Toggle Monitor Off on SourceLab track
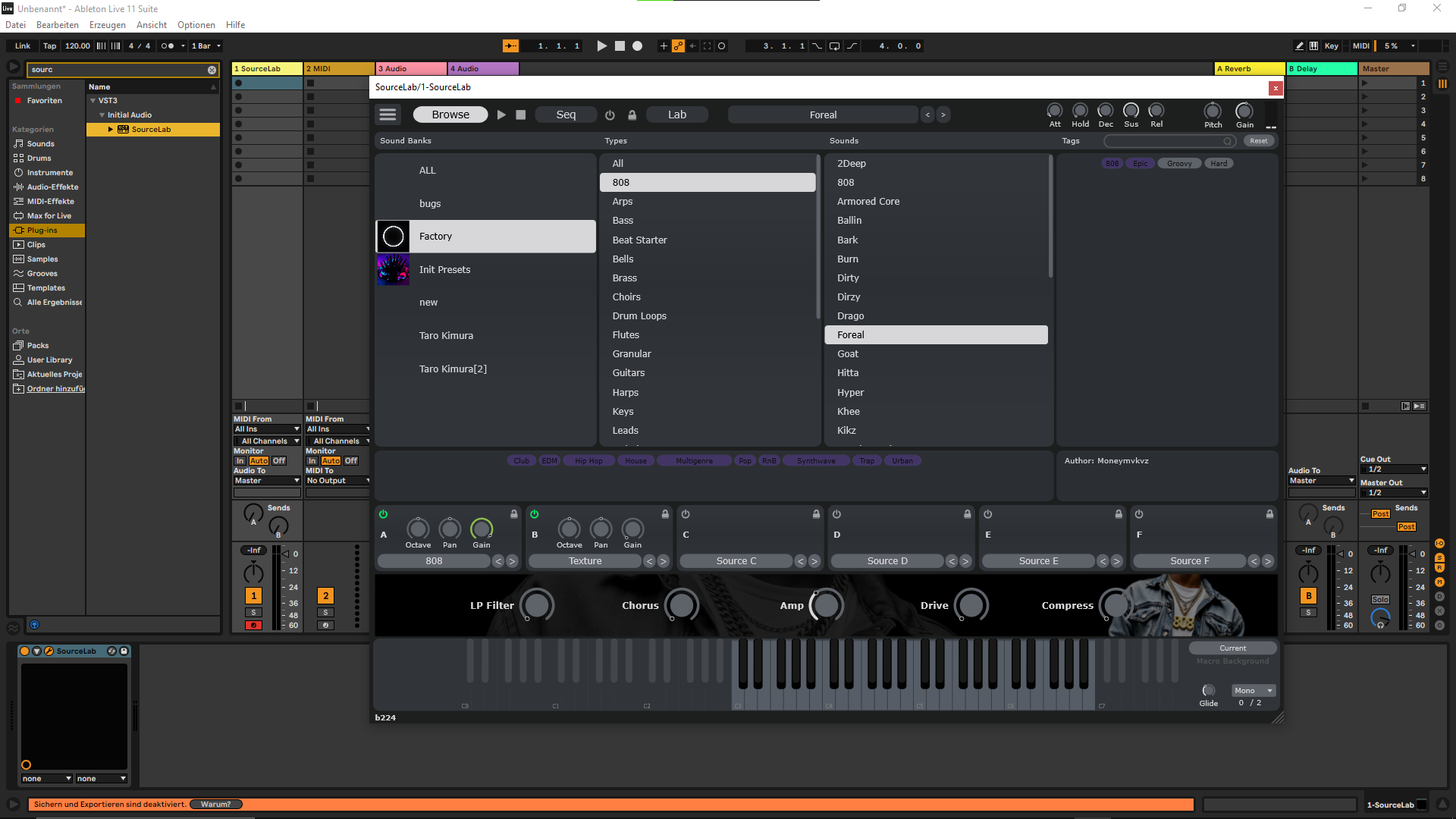The width and height of the screenshot is (1456, 819). click(279, 461)
